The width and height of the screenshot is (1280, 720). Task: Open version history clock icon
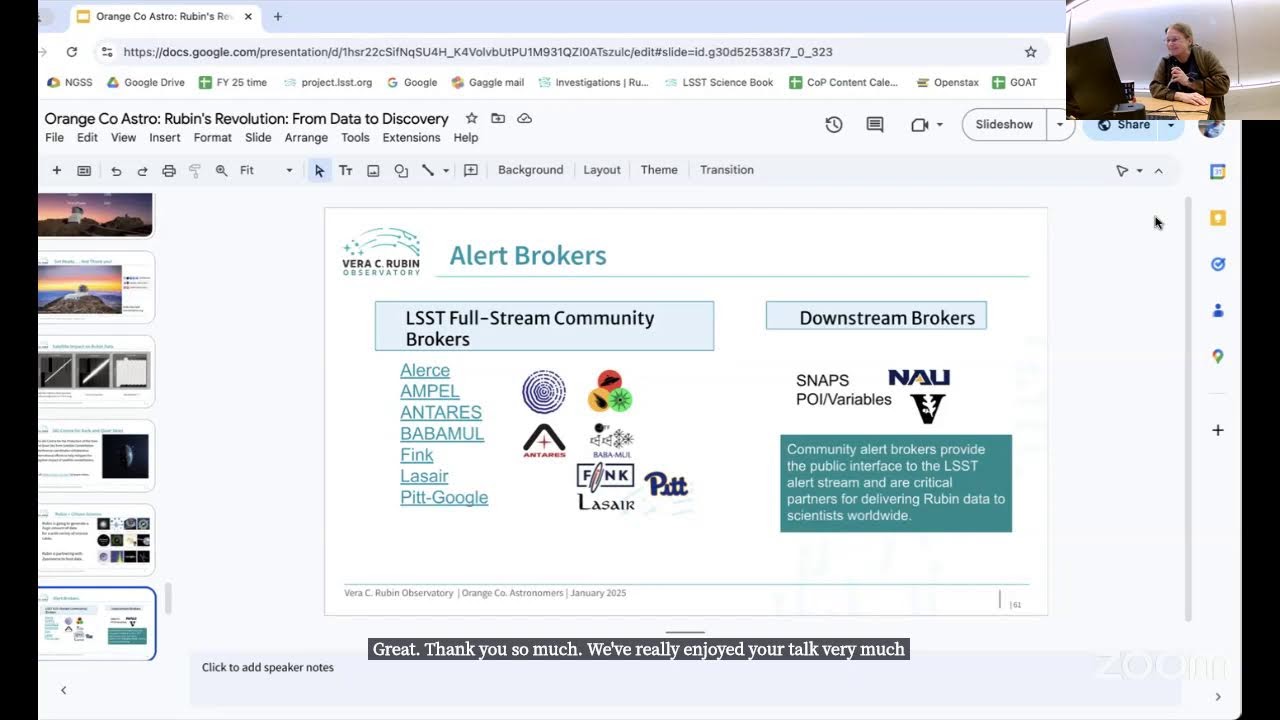834,125
